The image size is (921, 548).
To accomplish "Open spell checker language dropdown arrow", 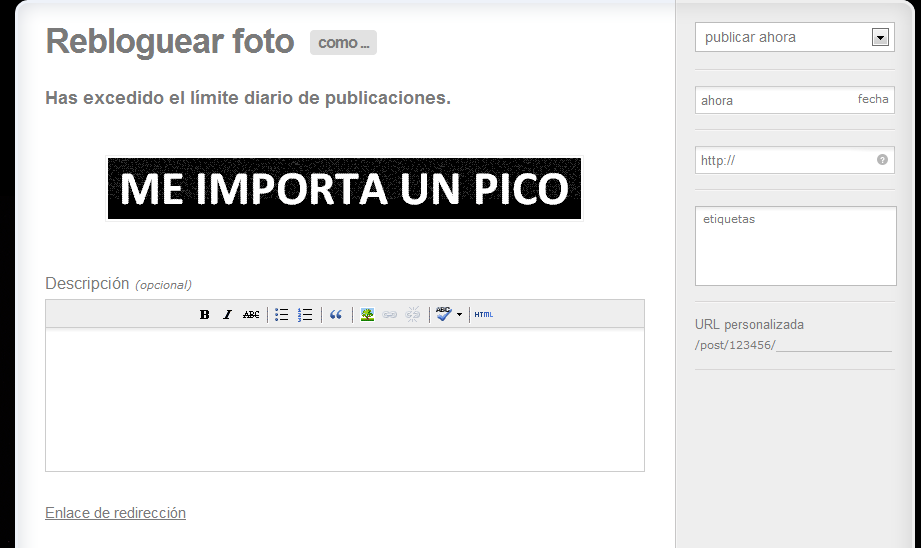I will [x=459, y=315].
